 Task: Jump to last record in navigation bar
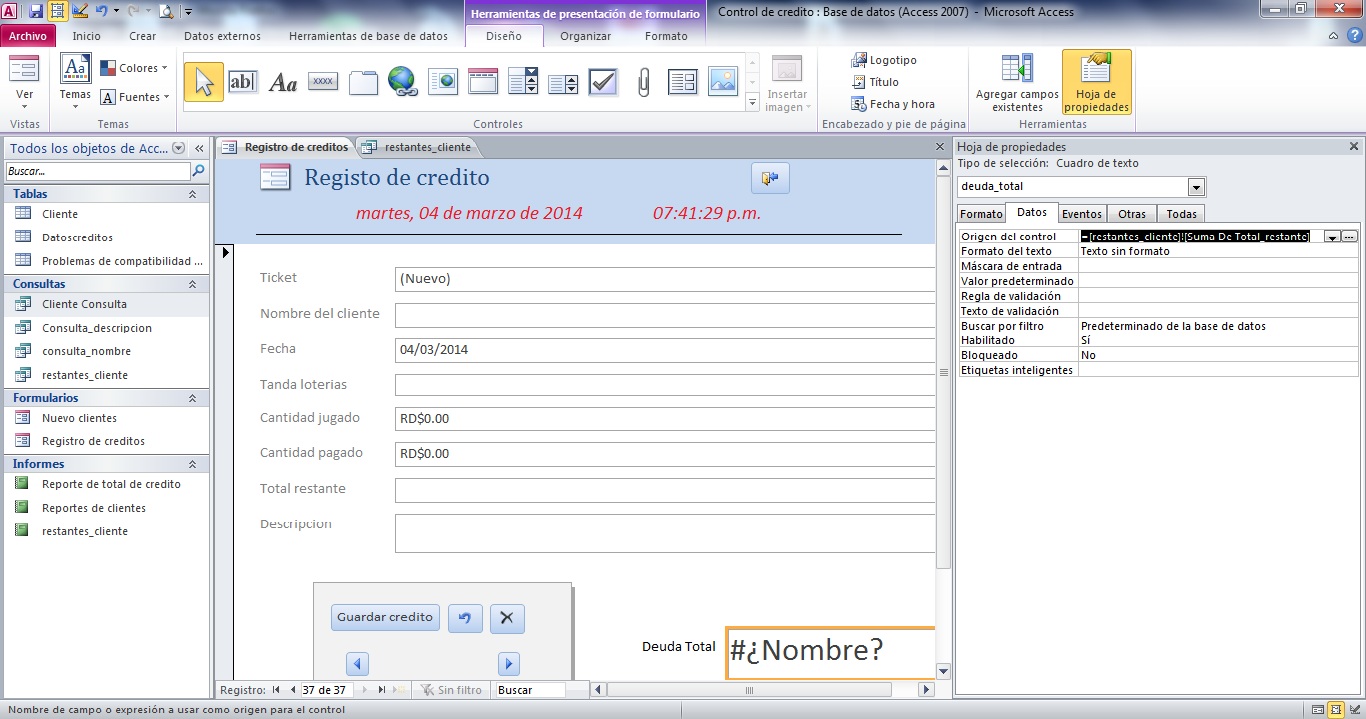pyautogui.click(x=381, y=690)
